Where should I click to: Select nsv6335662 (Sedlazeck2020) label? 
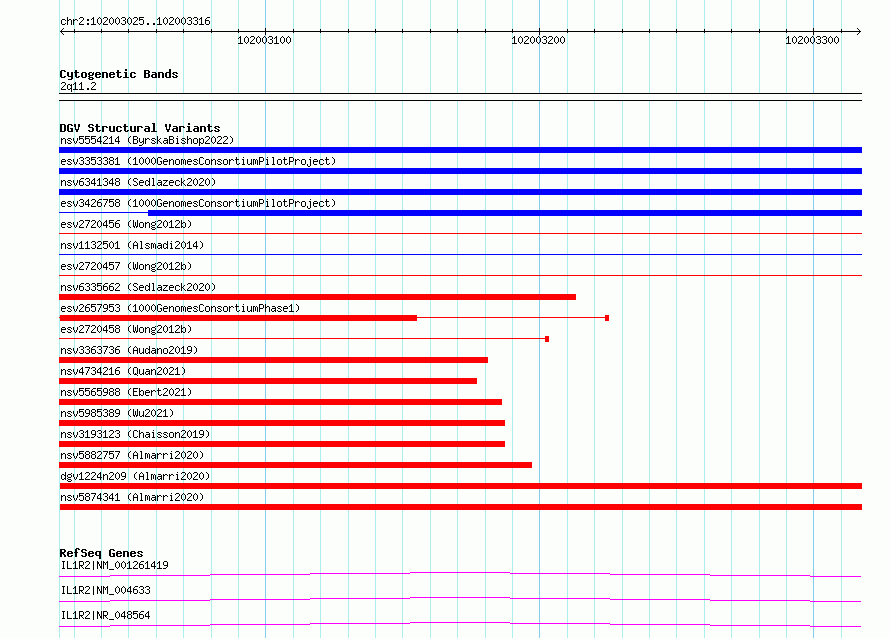point(138,287)
